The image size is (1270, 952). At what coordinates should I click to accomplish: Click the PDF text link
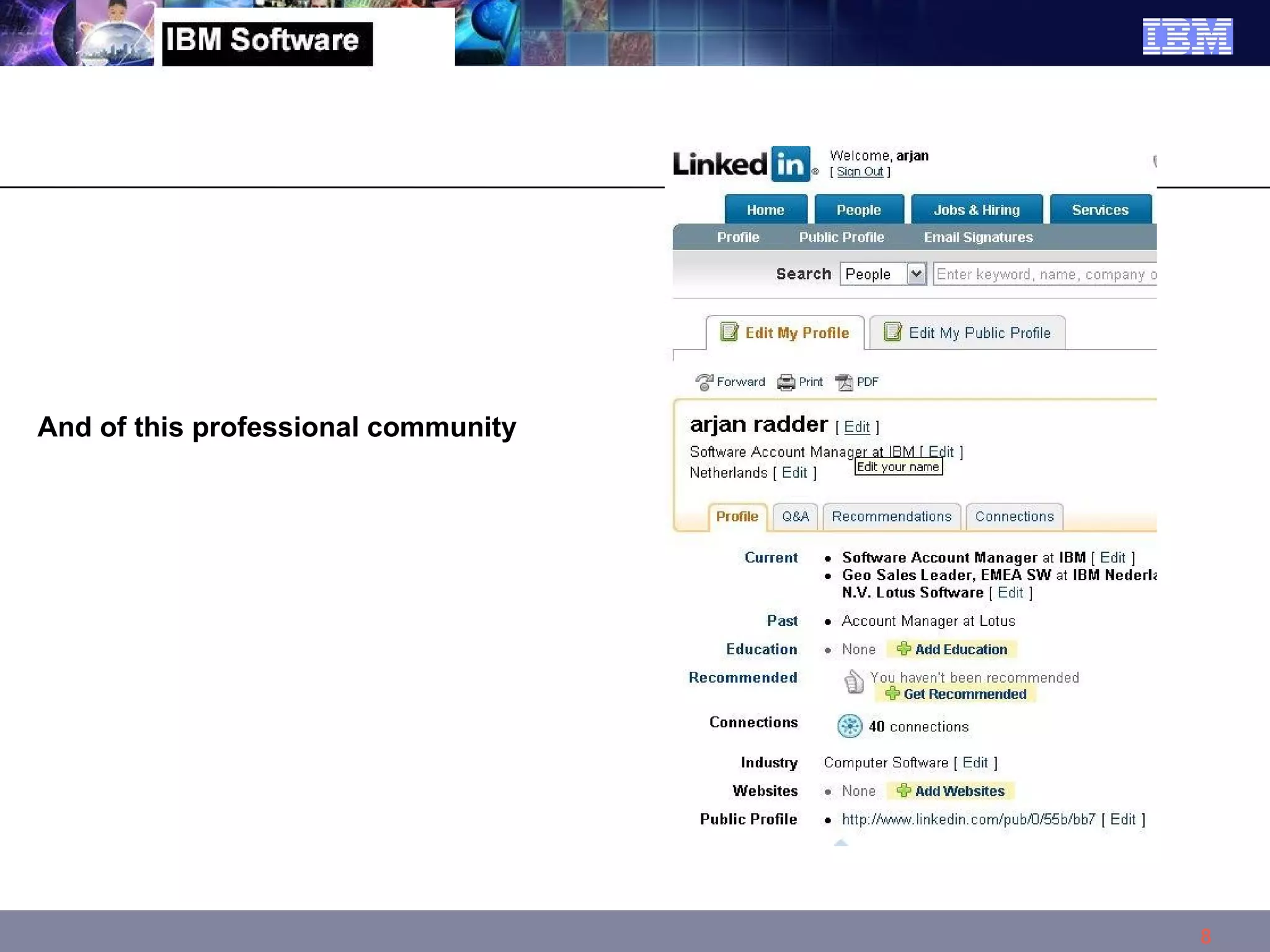(x=868, y=382)
